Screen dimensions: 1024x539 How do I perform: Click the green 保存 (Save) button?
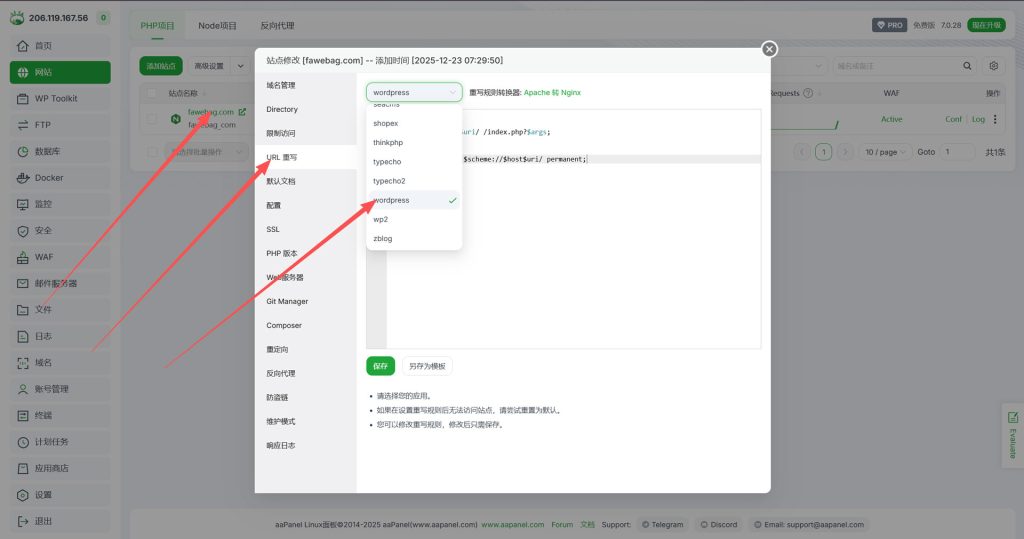[x=380, y=366]
